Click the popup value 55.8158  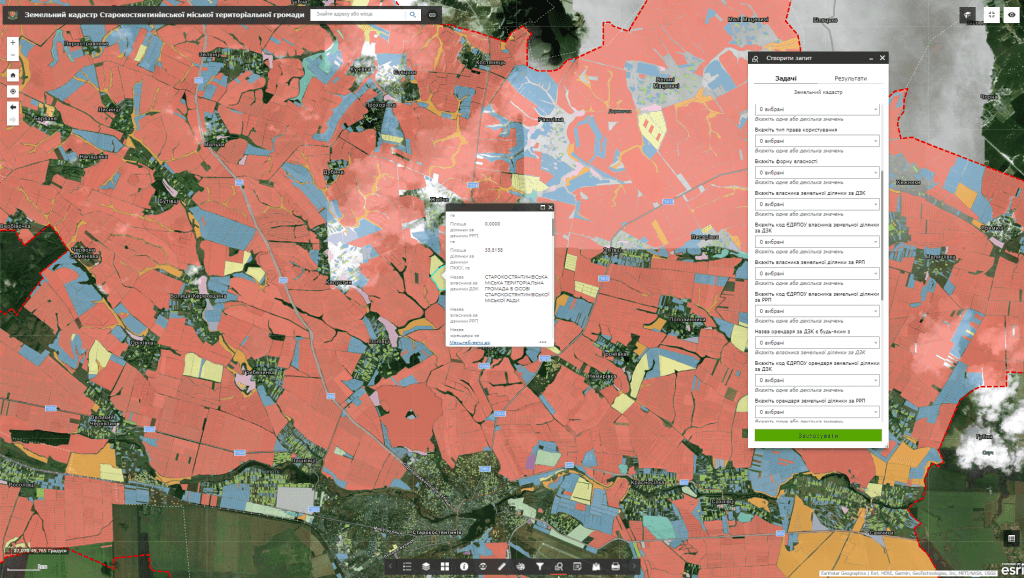coord(494,250)
